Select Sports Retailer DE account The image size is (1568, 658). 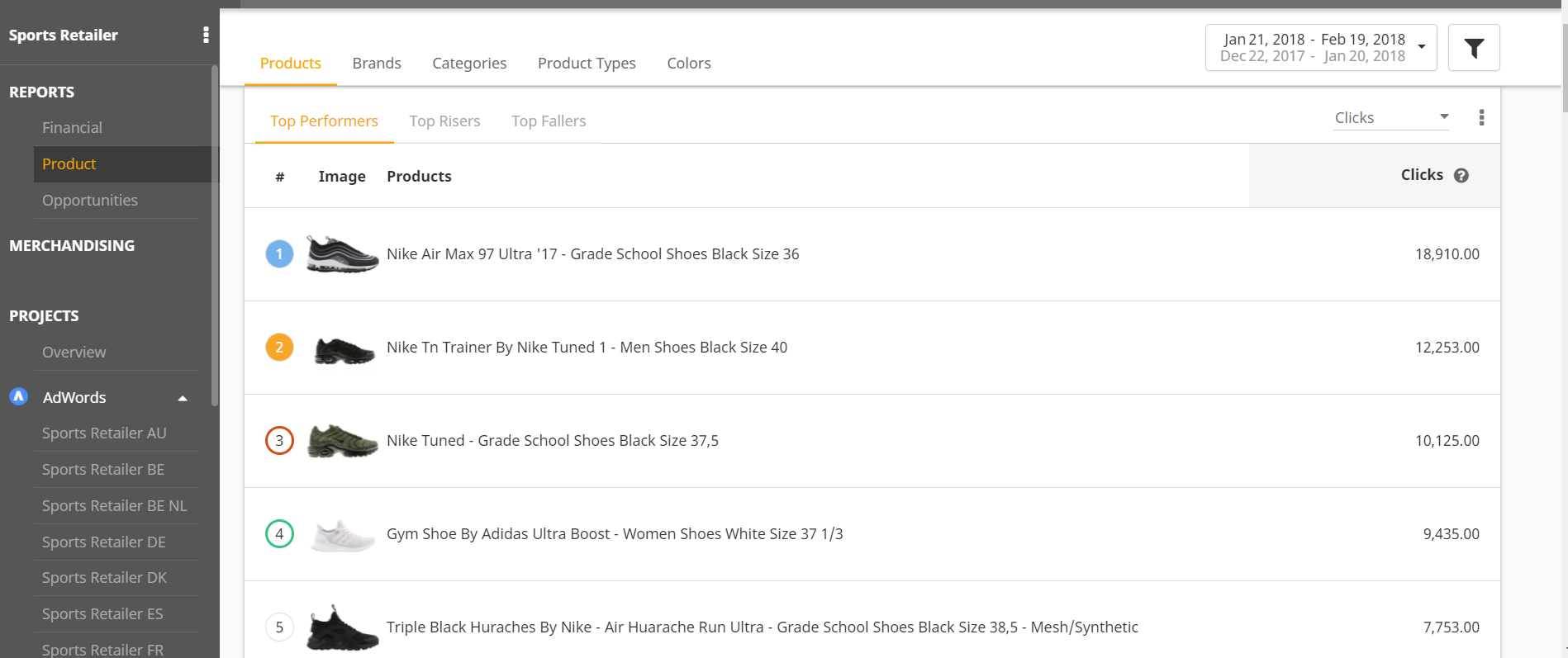coord(104,542)
